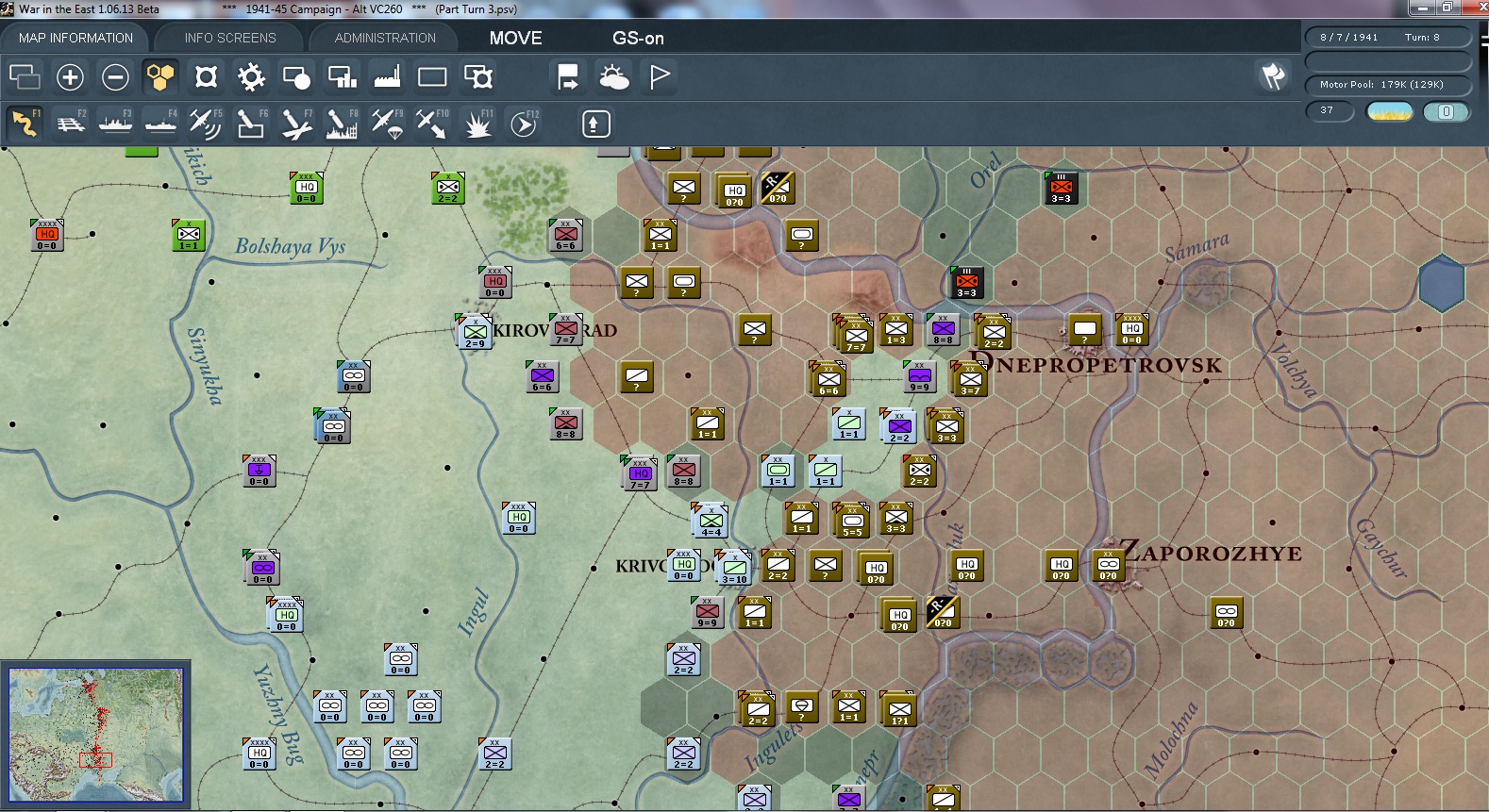
Task: Select Air transport mode (F9) parachute button
Action: pyautogui.click(x=387, y=124)
